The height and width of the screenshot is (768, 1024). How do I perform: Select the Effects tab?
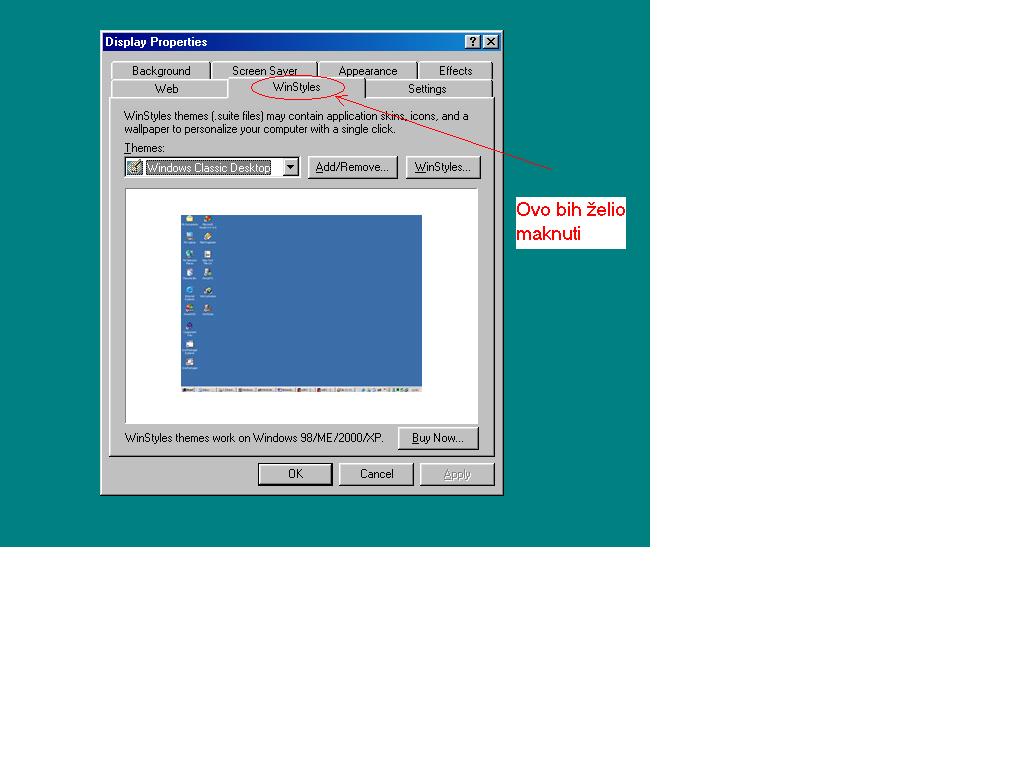pyautogui.click(x=455, y=71)
